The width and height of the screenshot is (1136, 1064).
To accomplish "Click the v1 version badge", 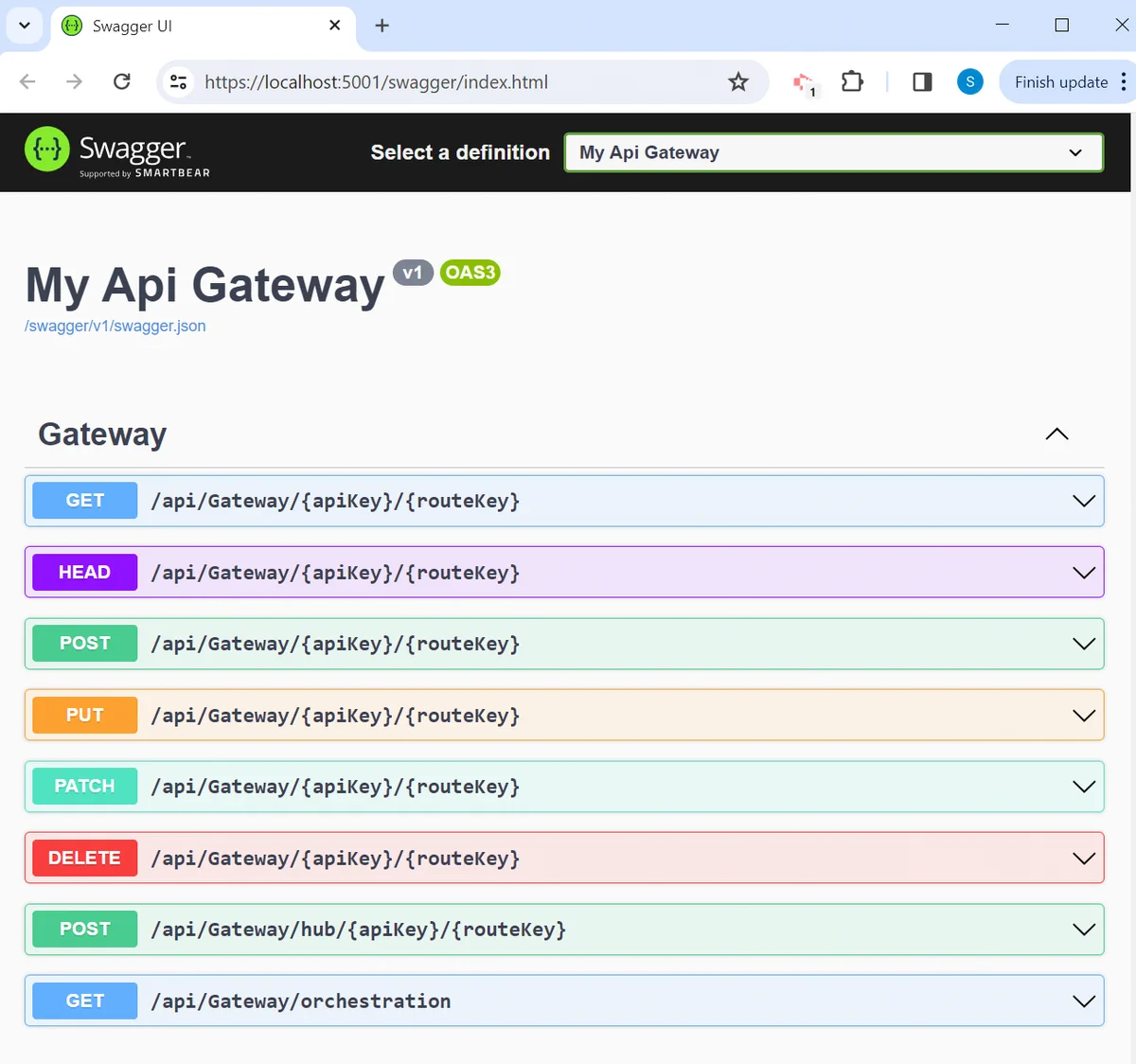I will [413, 273].
